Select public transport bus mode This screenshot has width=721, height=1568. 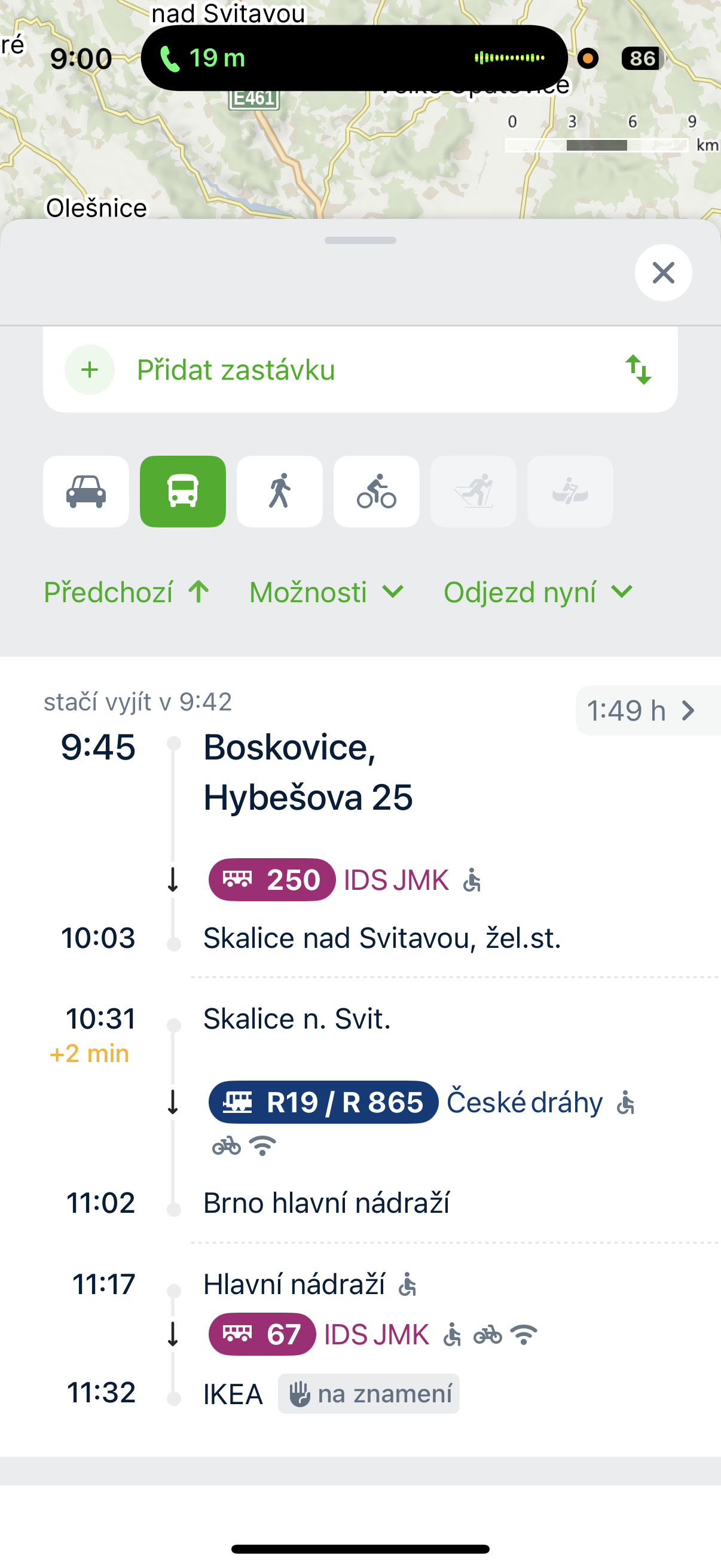coord(182,491)
